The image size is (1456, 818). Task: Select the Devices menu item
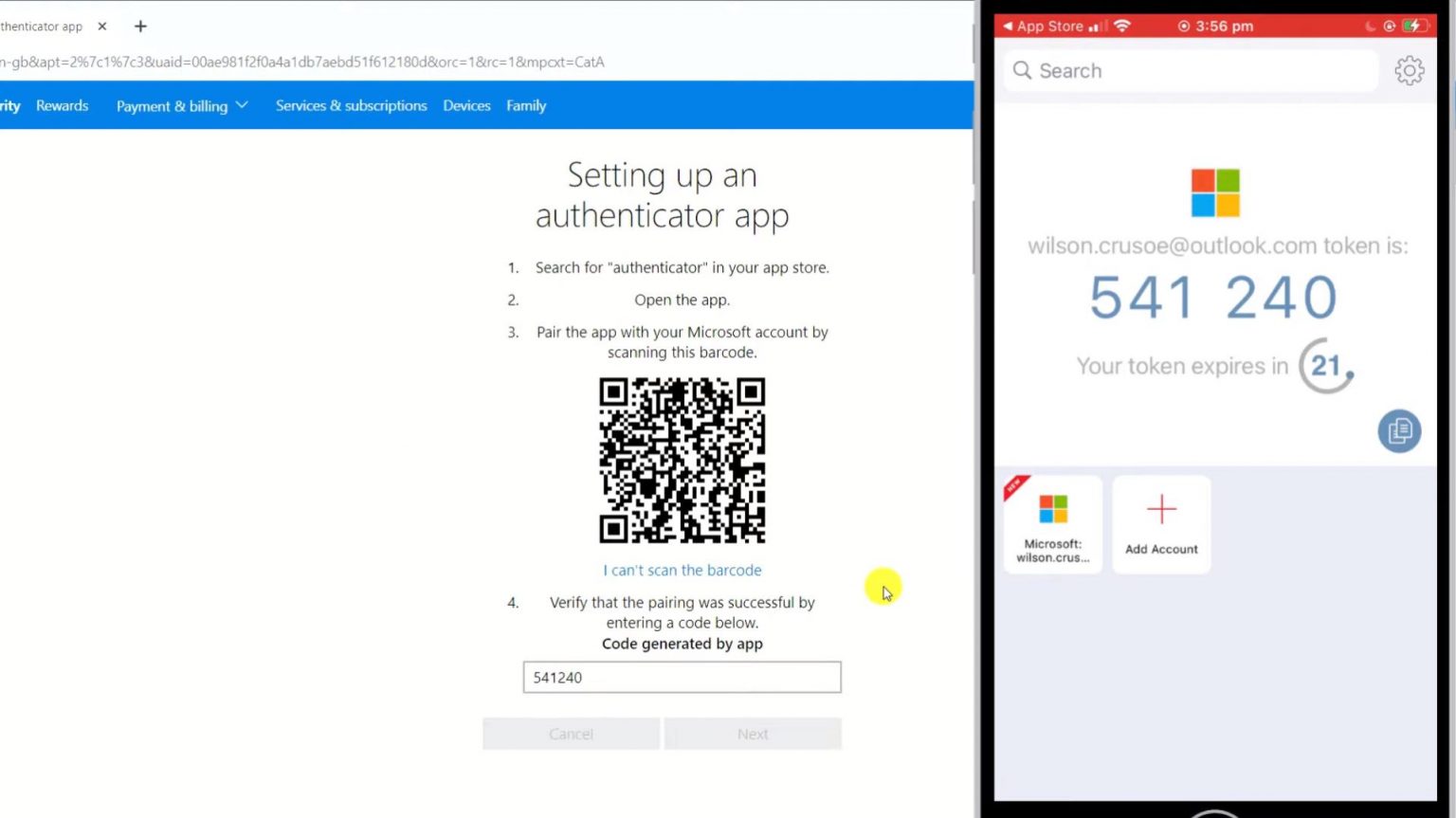pyautogui.click(x=466, y=105)
